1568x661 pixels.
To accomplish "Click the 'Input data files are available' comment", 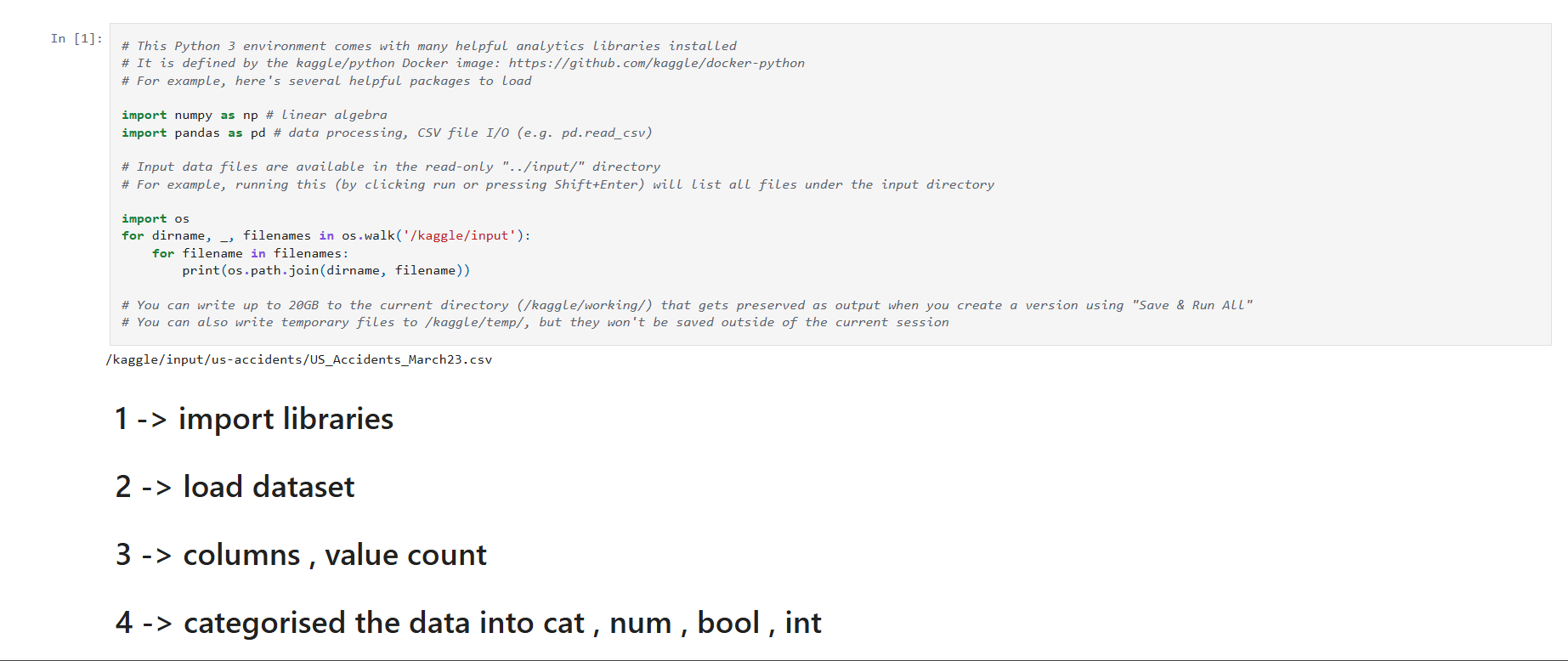I will pos(390,167).
